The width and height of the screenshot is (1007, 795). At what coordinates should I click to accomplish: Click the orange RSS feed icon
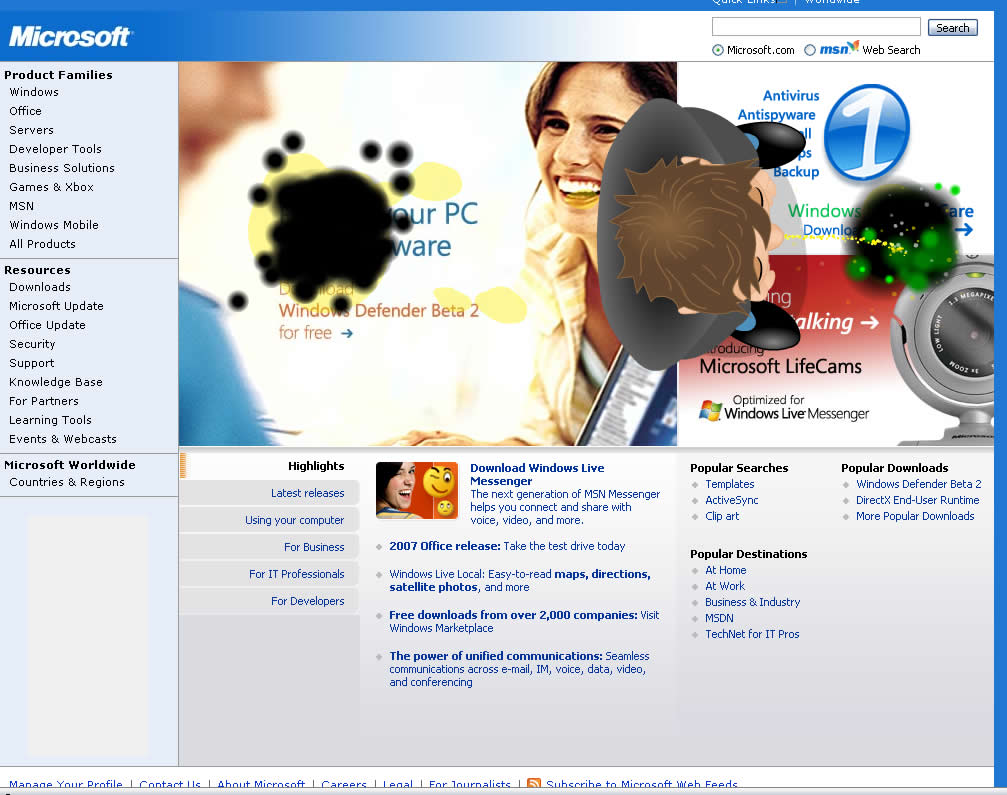point(533,784)
